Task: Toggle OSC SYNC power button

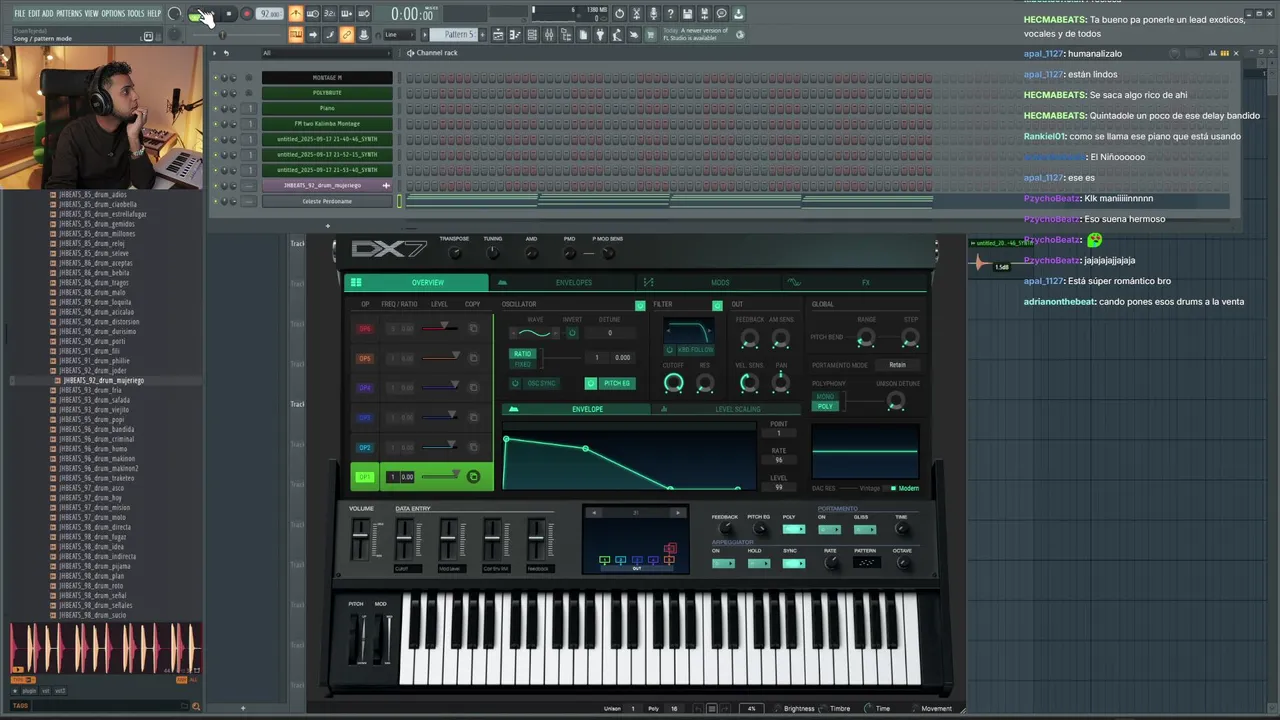Action: (515, 383)
